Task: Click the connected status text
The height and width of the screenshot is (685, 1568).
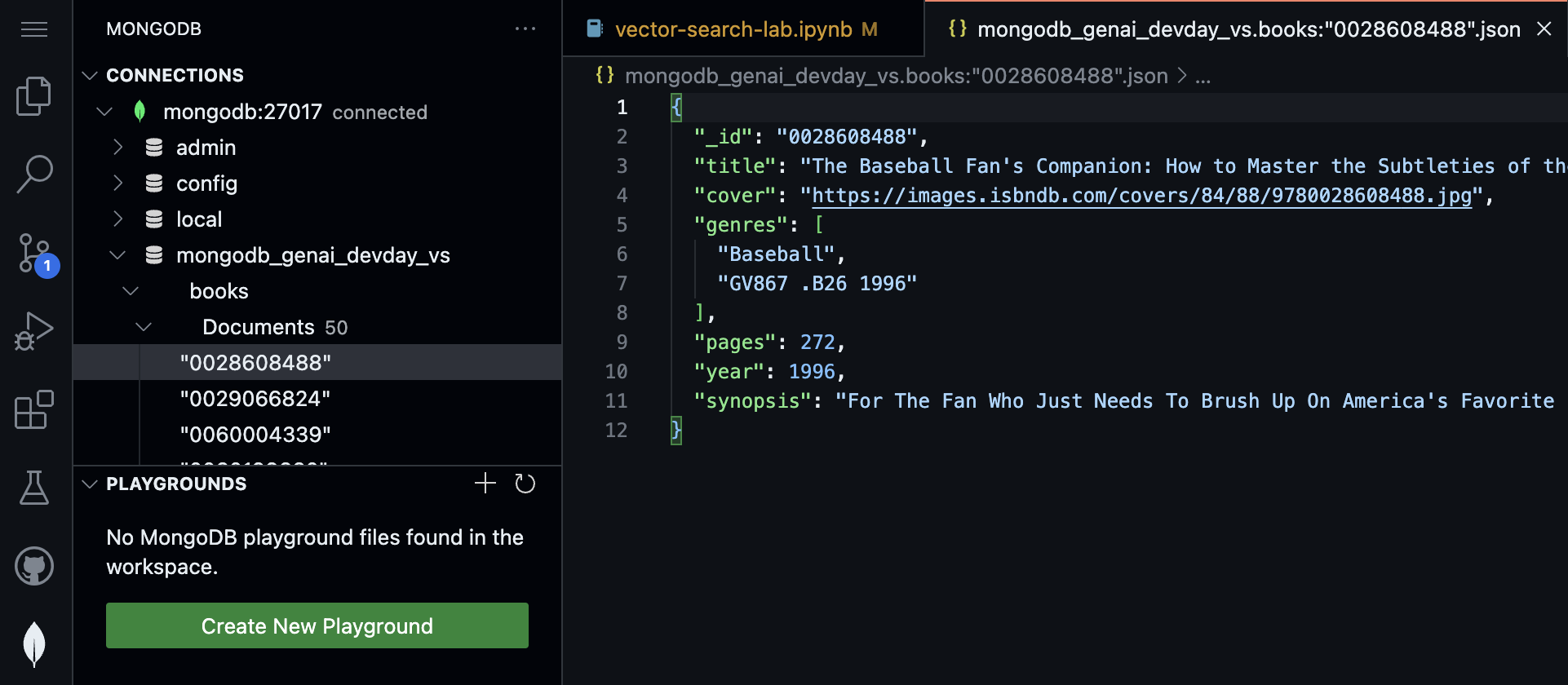Action: click(x=379, y=113)
